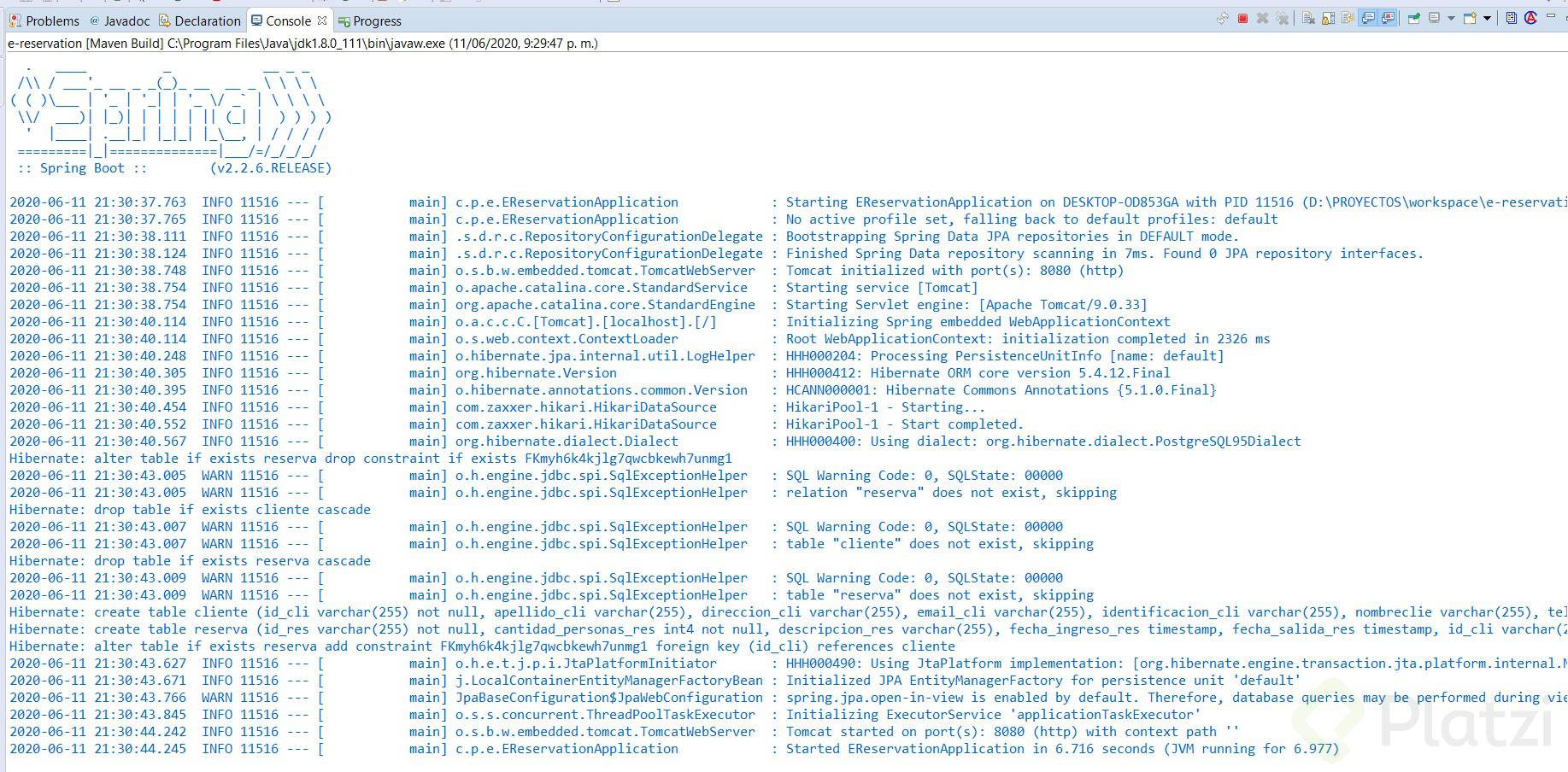Click 'alter table if exists reserva drop constraint' line
Screen dimensions: 1568x772
(x=371, y=459)
